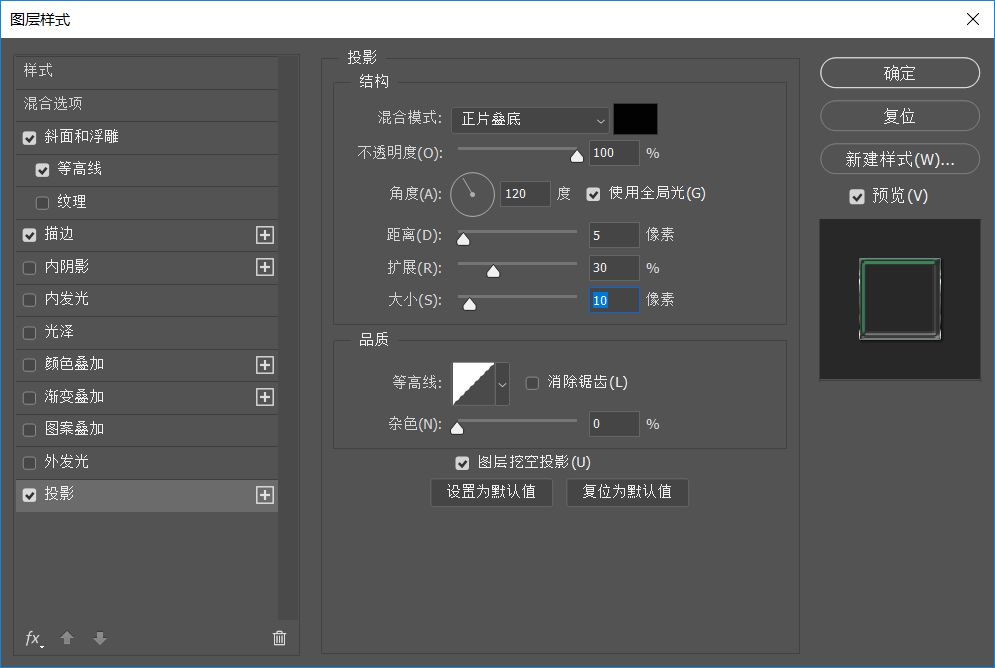Open the 混合模式 dropdown

(530, 119)
